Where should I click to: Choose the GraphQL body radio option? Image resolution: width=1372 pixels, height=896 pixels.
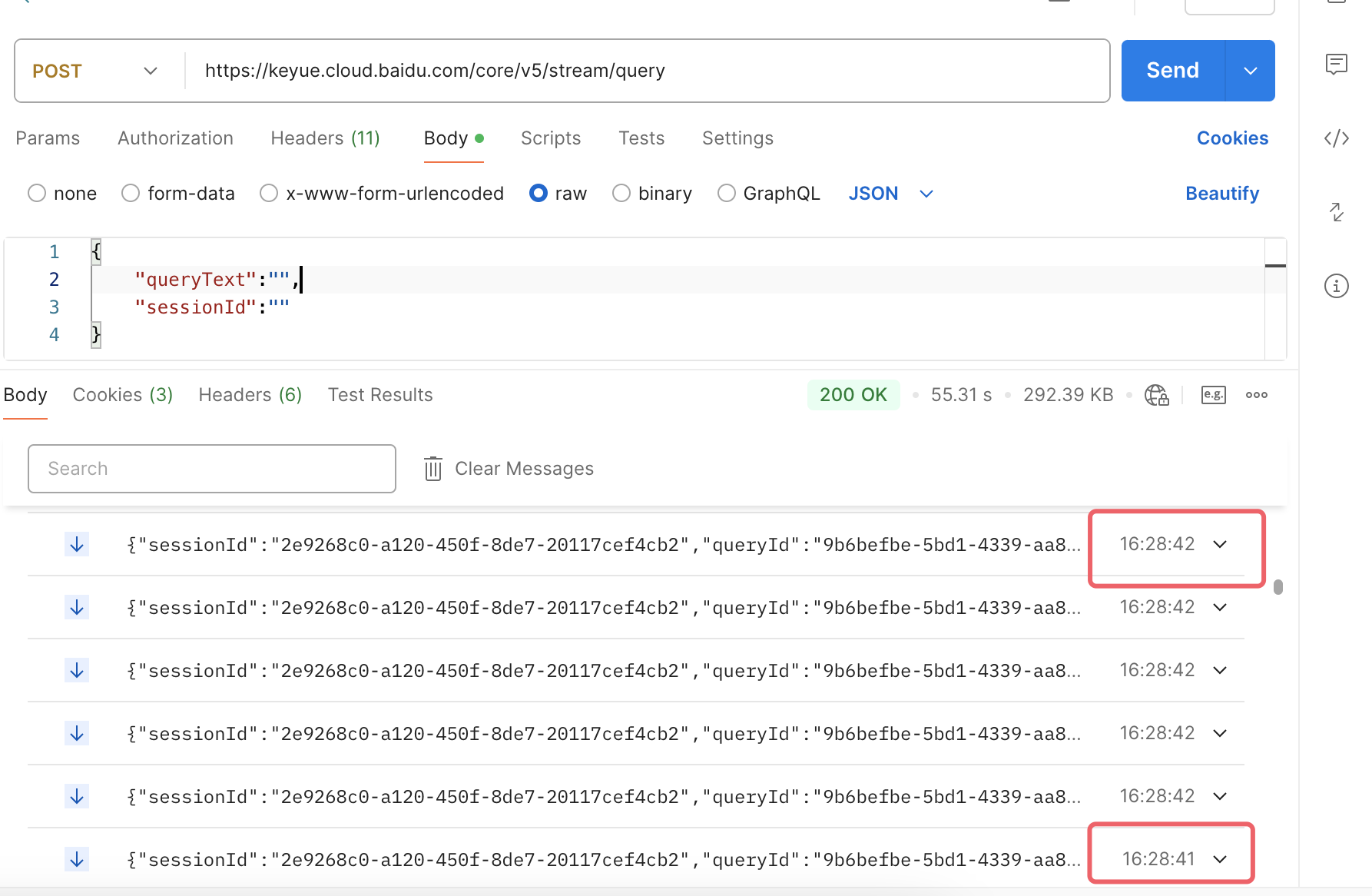pyautogui.click(x=727, y=194)
